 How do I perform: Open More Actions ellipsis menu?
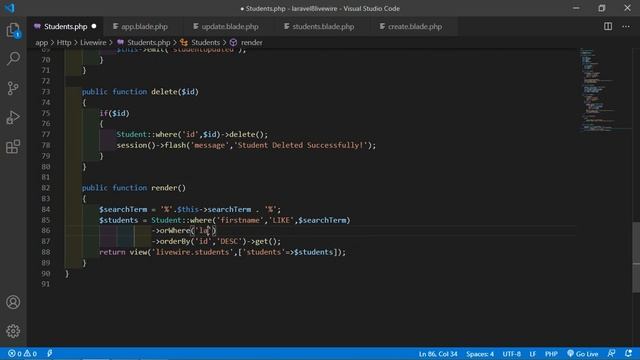tap(626, 26)
